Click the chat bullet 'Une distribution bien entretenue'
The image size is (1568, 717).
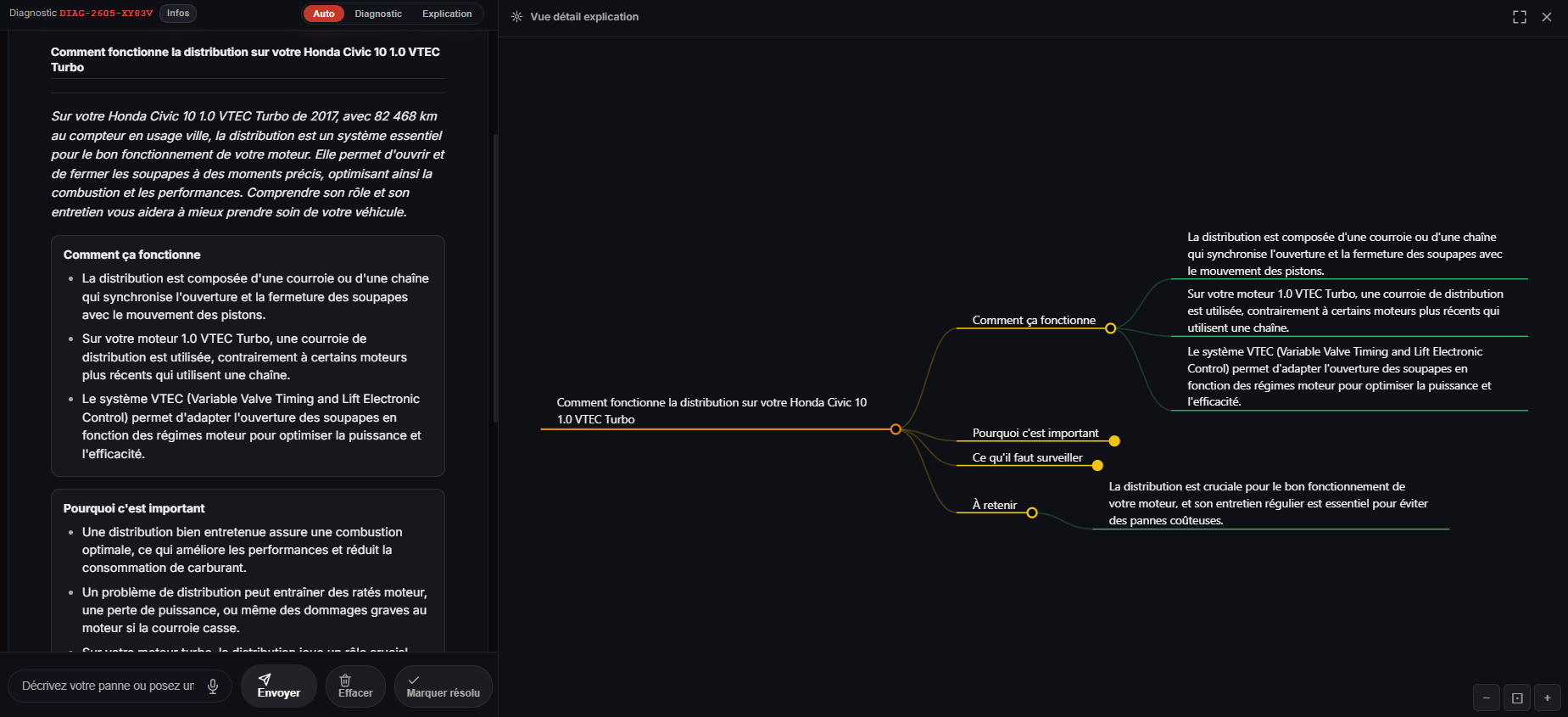point(243,550)
